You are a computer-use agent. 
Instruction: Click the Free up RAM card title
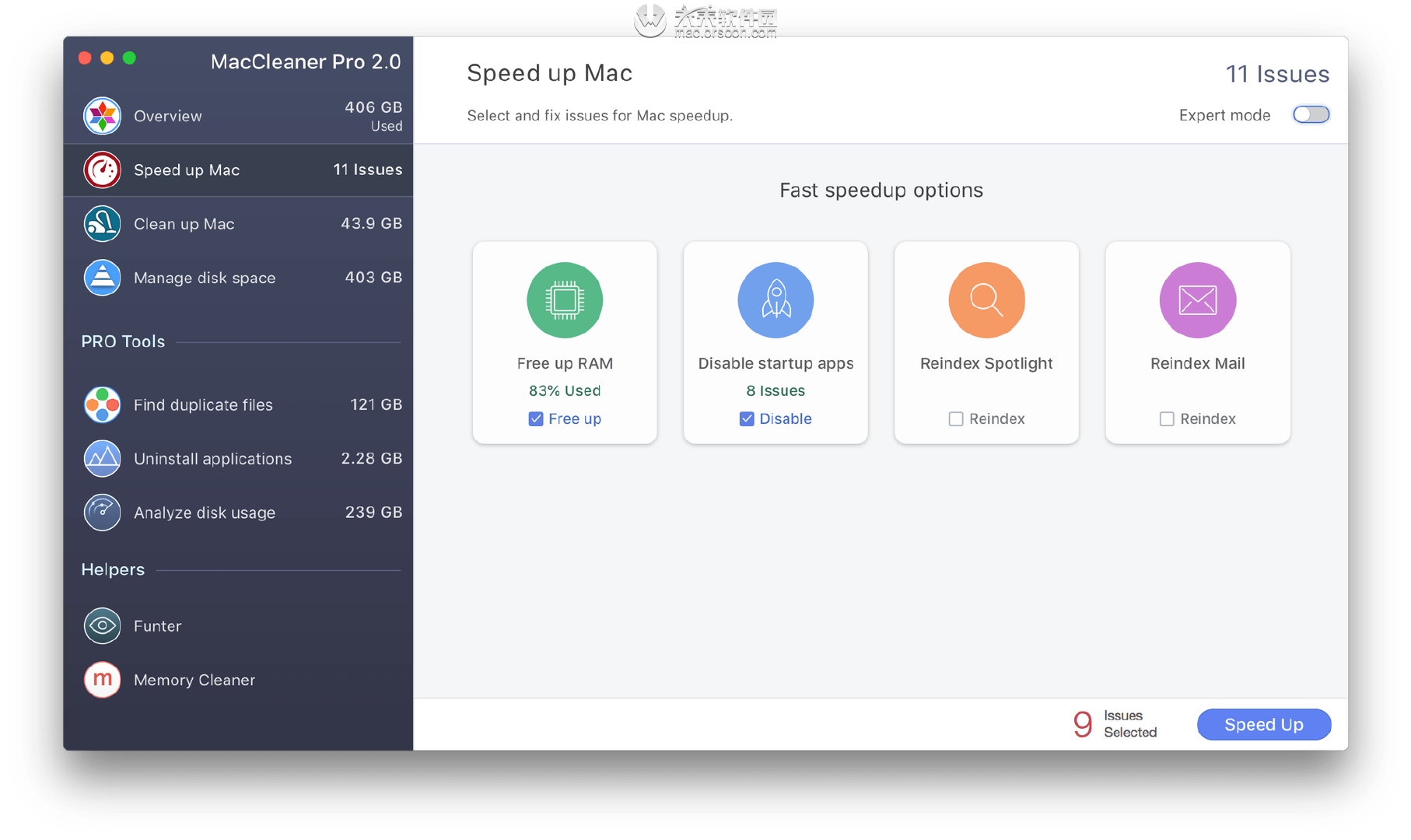pos(565,363)
